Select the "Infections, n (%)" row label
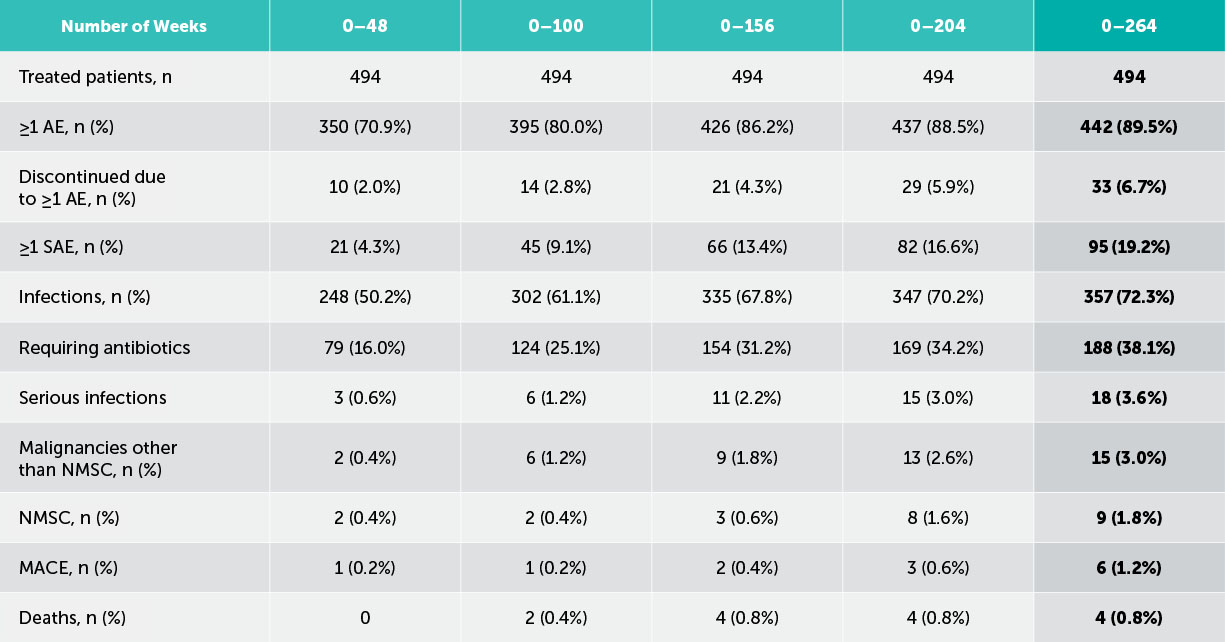The width and height of the screenshot is (1225, 642). pos(82,297)
